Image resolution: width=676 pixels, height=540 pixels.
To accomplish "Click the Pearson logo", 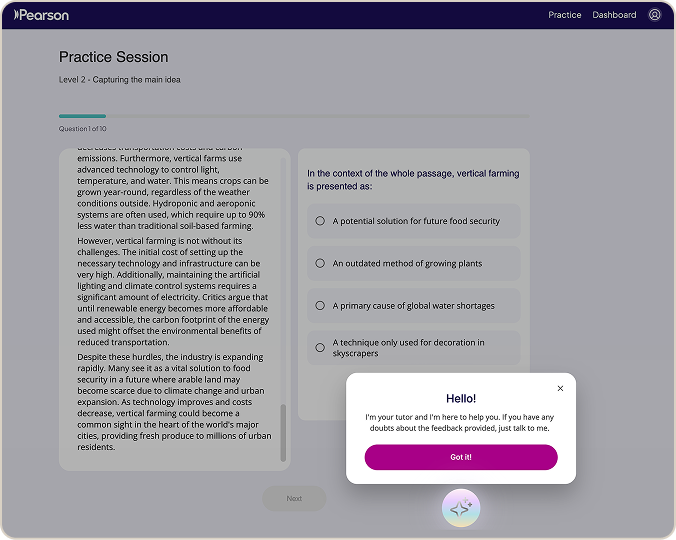I will pos(41,15).
